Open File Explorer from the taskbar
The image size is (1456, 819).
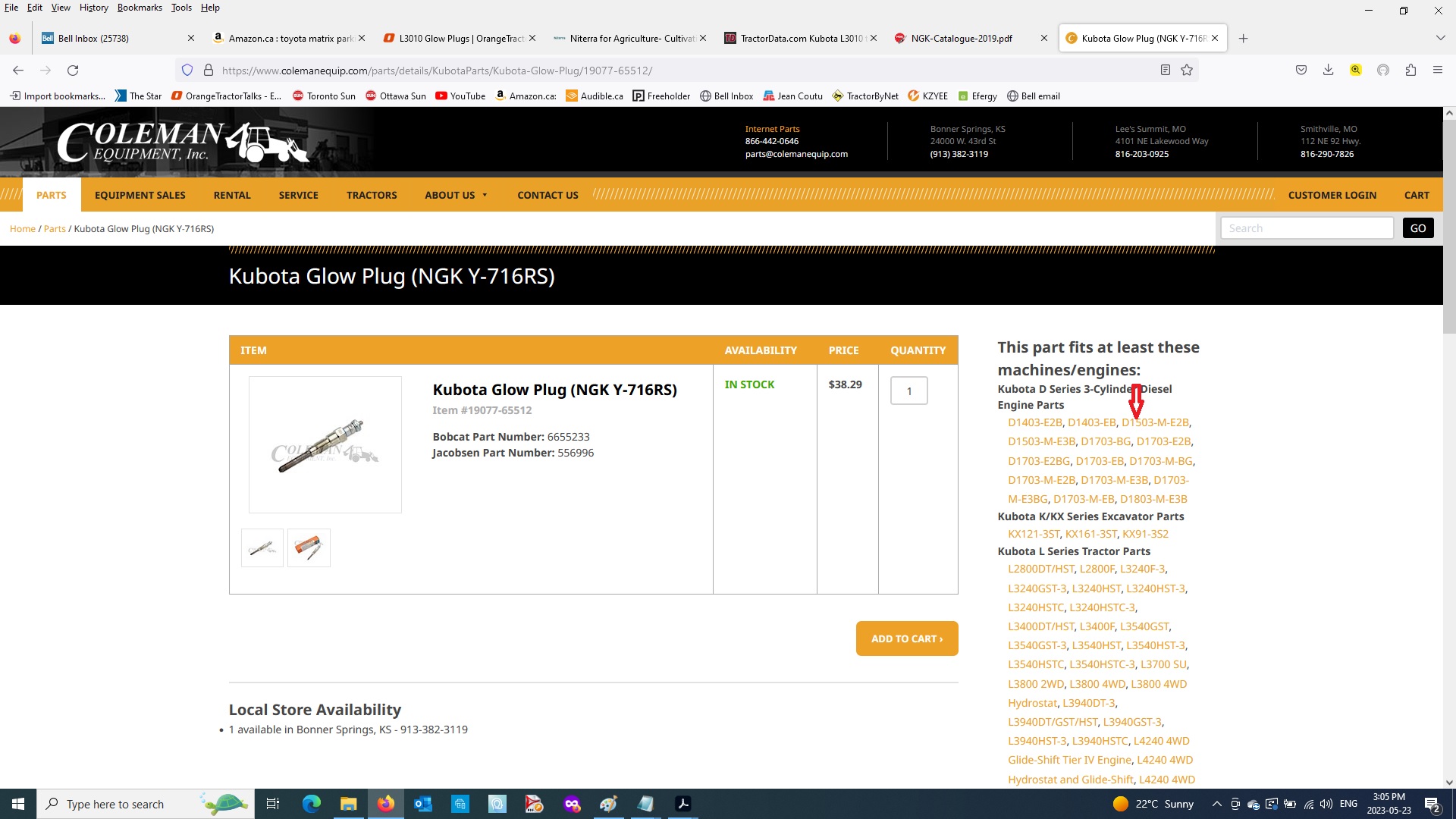348,804
